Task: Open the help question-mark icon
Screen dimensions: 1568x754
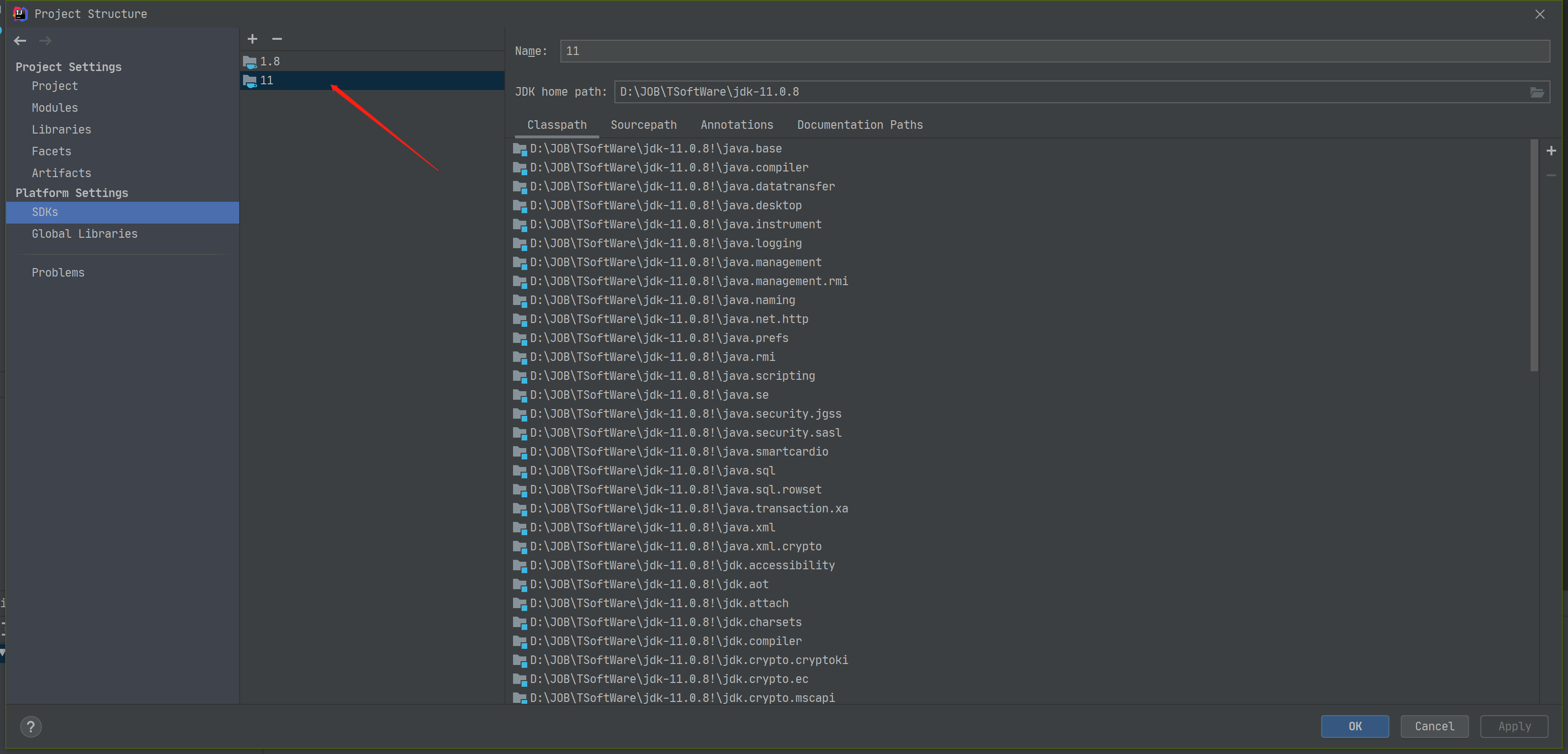Action: [x=30, y=726]
